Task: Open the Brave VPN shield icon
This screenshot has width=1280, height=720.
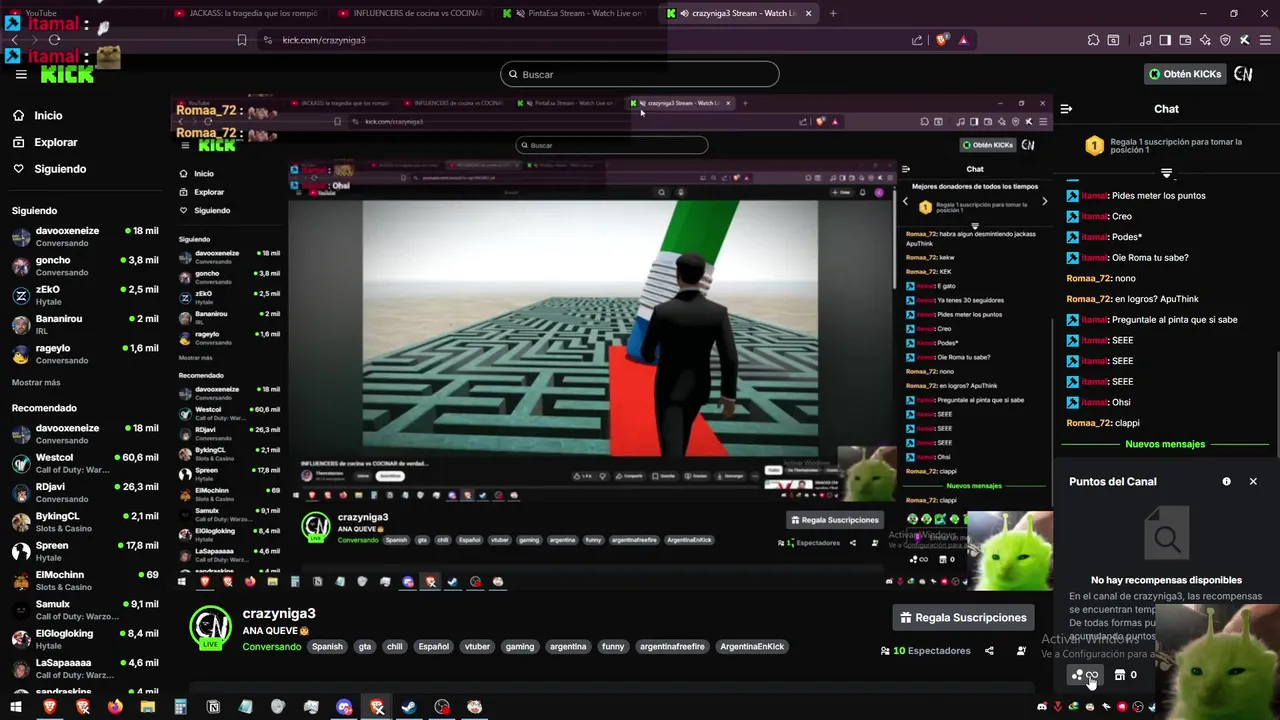Action: click(1225, 40)
